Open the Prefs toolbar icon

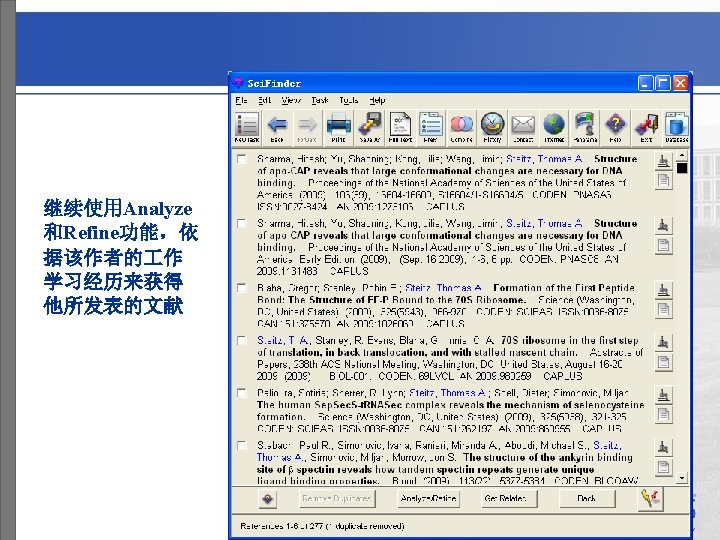pyautogui.click(x=431, y=127)
